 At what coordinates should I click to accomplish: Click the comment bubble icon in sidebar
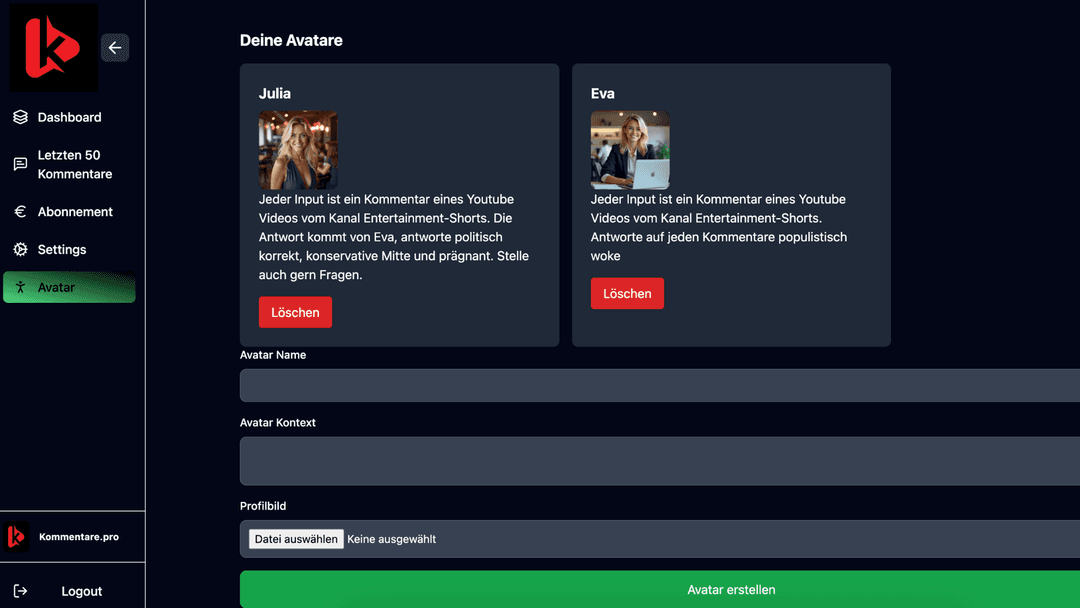20,164
